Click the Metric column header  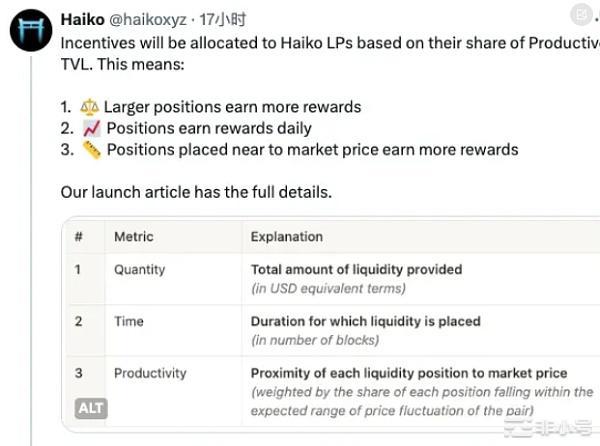pos(134,237)
